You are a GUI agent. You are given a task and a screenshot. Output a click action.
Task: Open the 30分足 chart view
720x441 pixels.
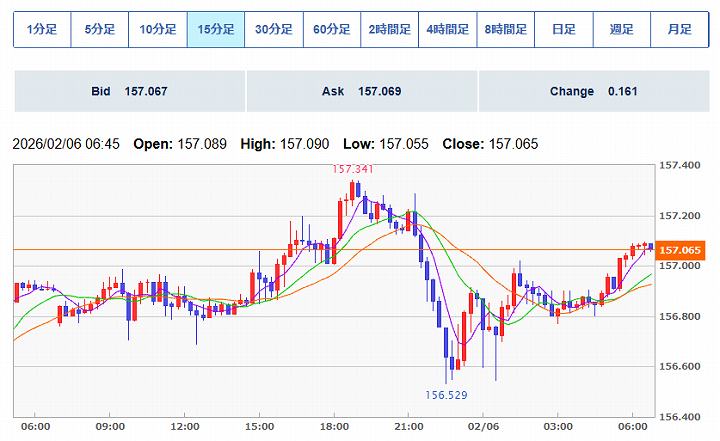click(x=274, y=30)
